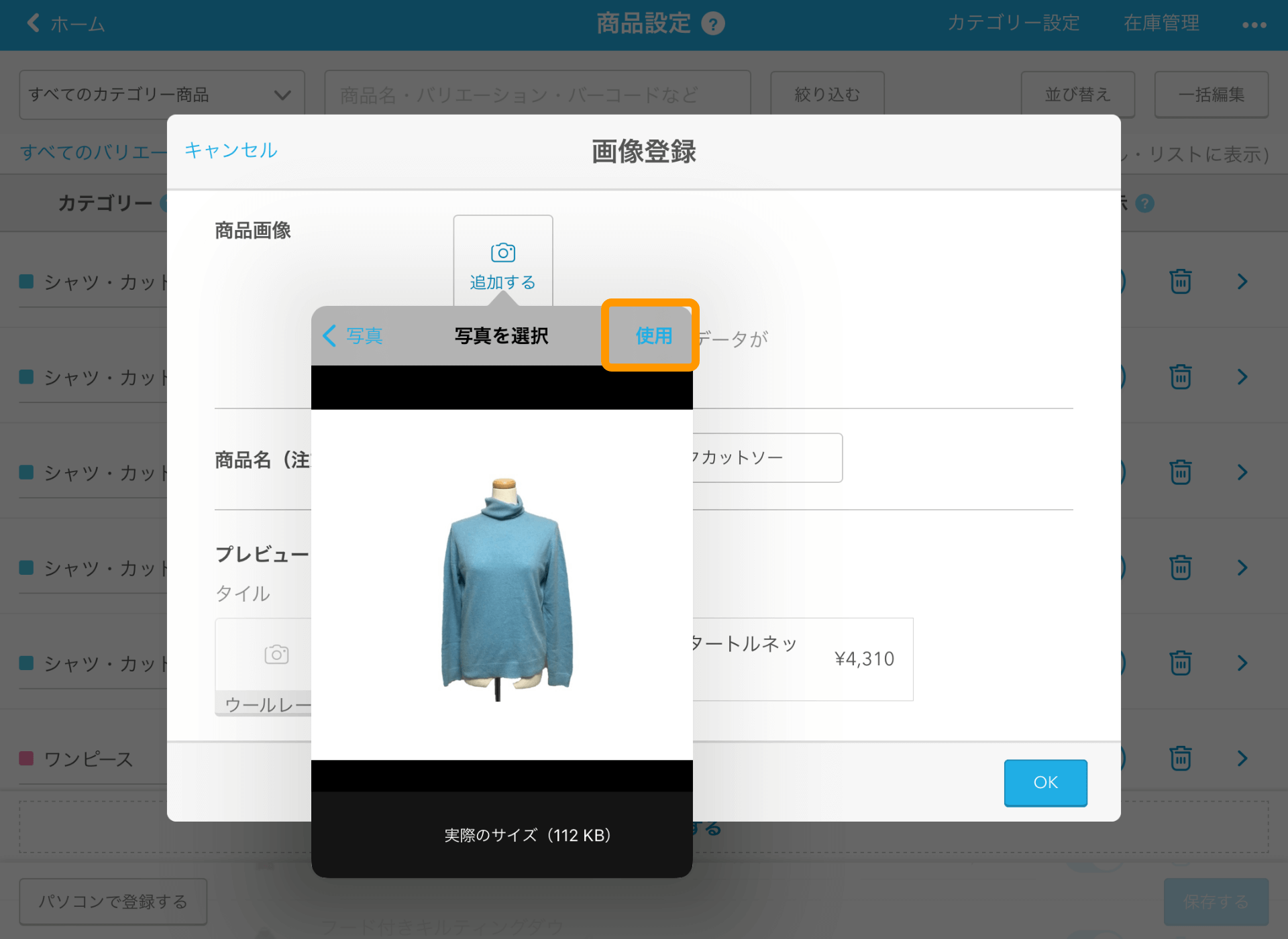Image resolution: width=1288 pixels, height=939 pixels.
Task: Tap the tile preview camera placeholder
Action: pyautogui.click(x=276, y=654)
